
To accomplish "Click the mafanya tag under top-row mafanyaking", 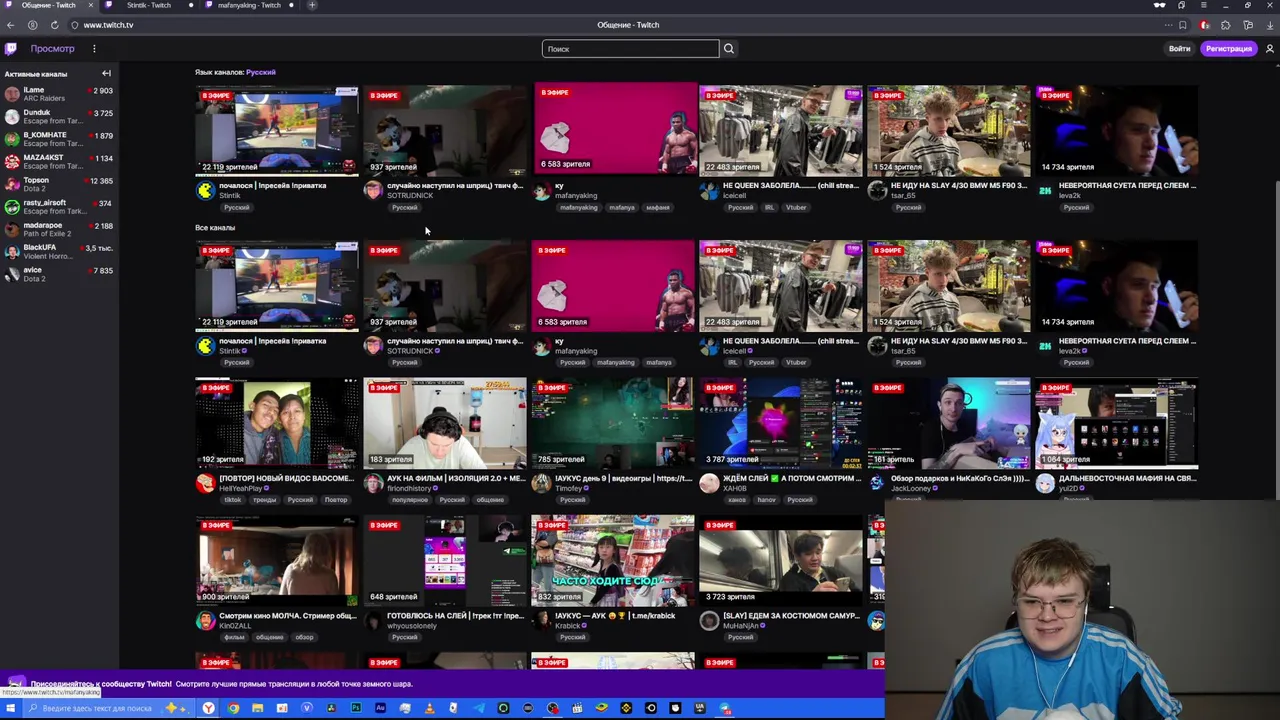I will (622, 207).
